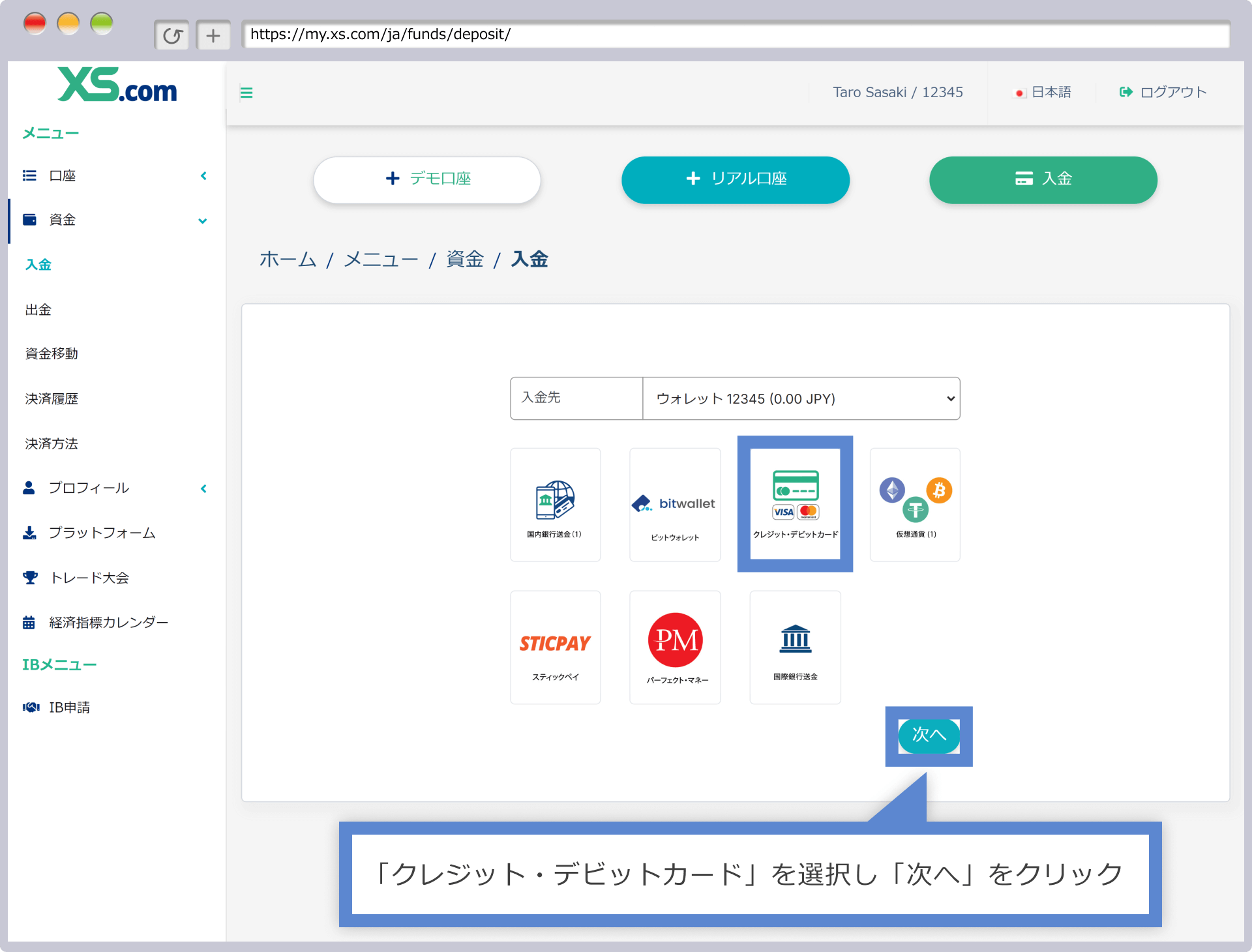Select 国際銀行送金 payment method
The width and height of the screenshot is (1252, 952).
click(x=795, y=647)
